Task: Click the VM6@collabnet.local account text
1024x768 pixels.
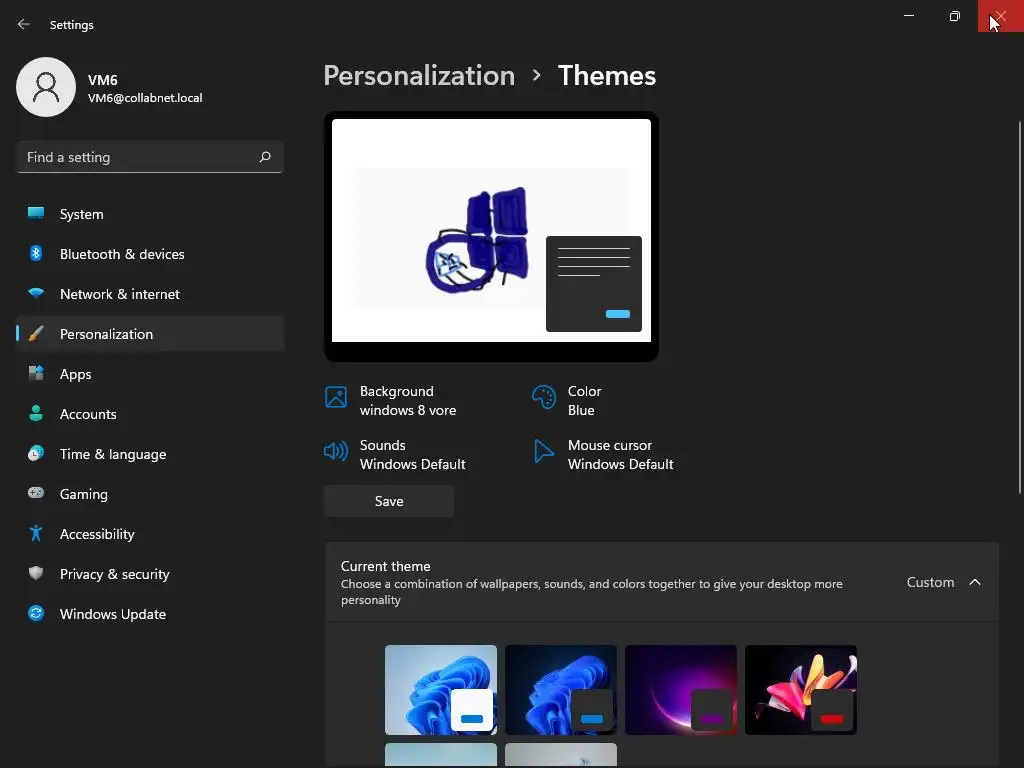Action: point(145,98)
